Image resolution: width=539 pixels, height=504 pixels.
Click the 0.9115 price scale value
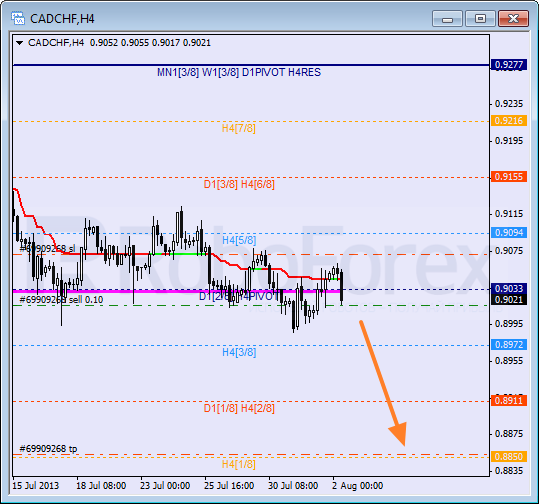point(509,213)
